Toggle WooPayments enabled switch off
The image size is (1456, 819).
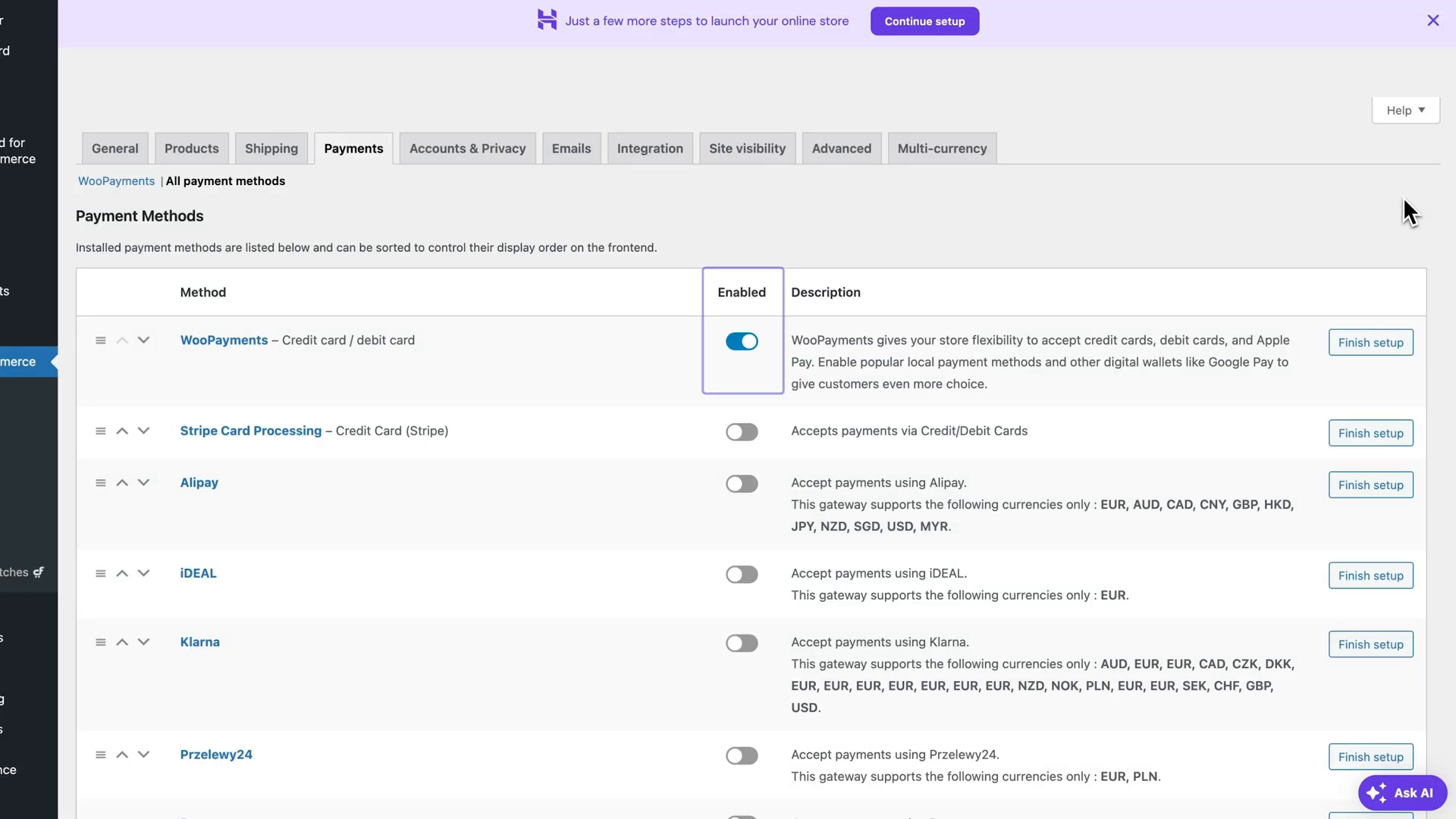pos(742,341)
